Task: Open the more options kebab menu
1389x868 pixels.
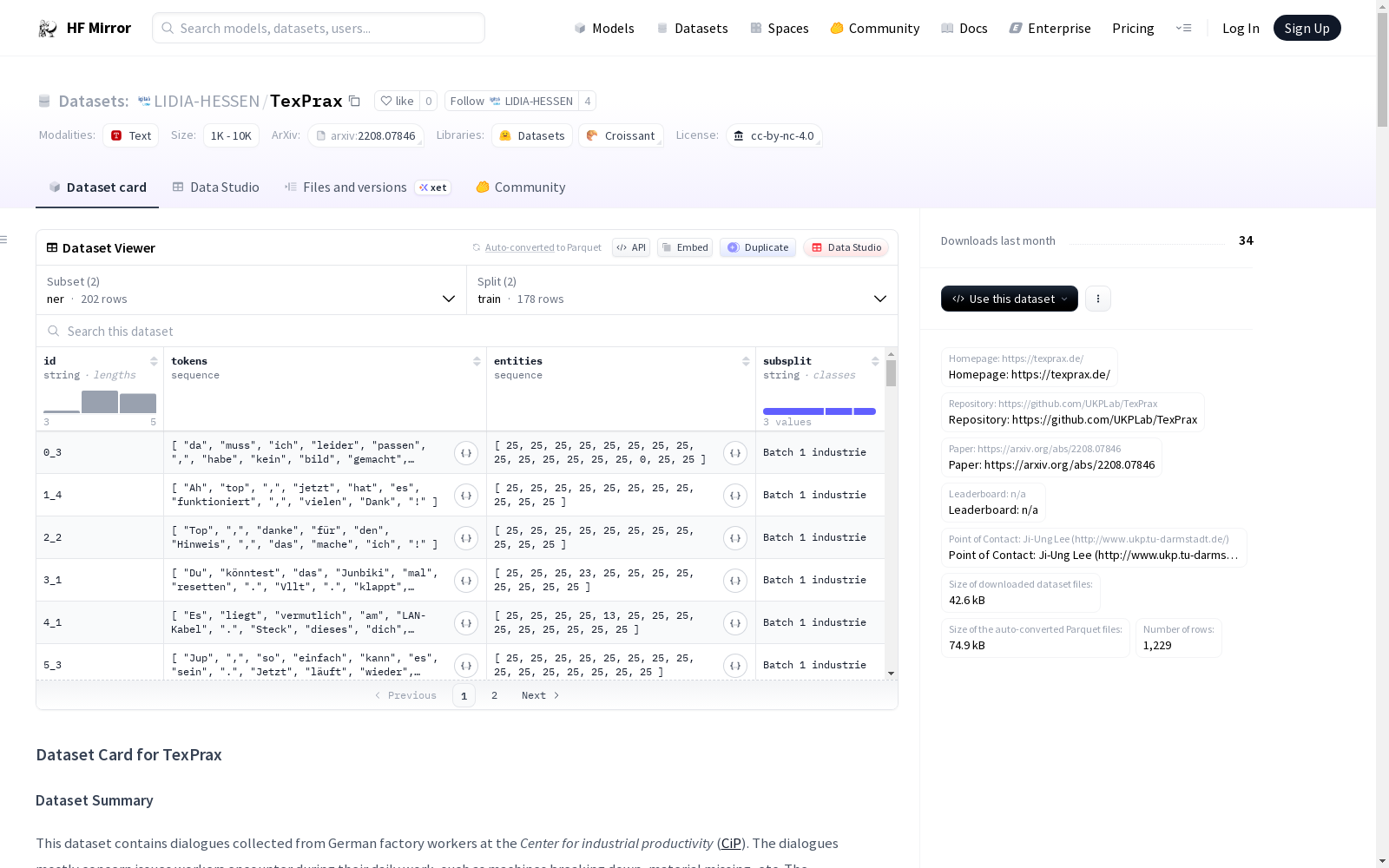Action: (x=1097, y=299)
